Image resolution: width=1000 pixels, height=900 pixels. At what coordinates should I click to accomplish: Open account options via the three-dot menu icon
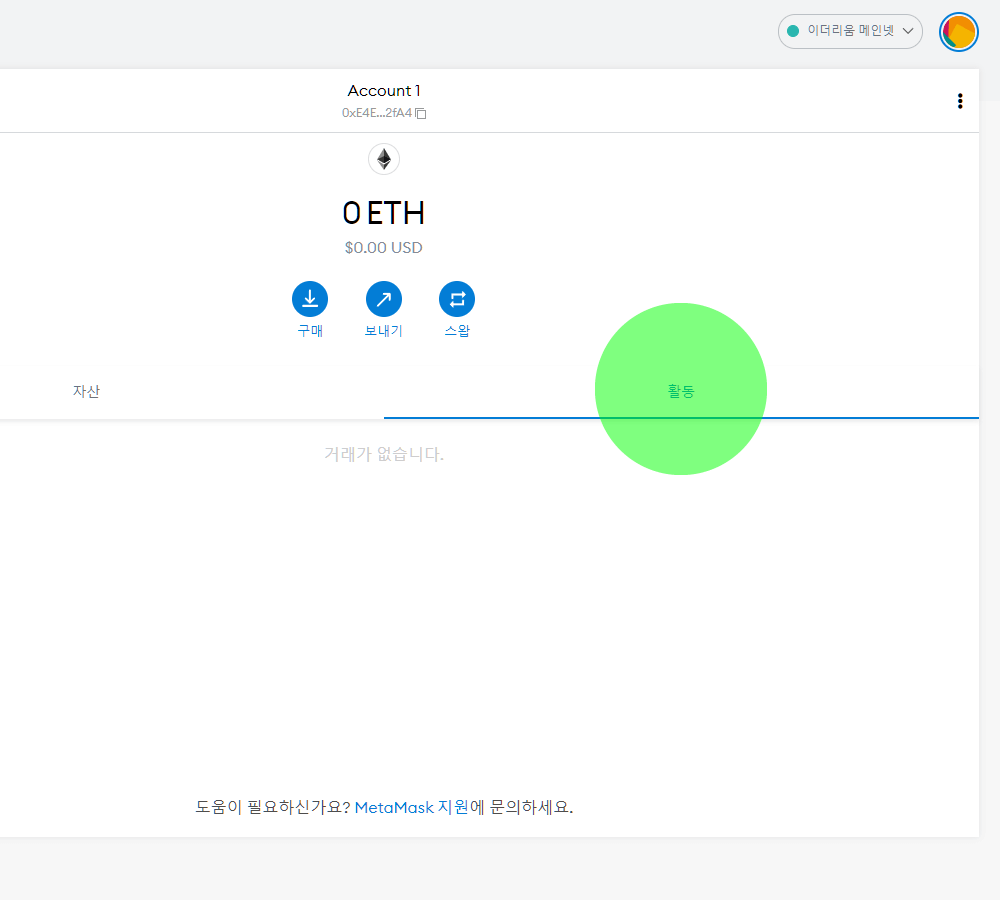pos(960,100)
